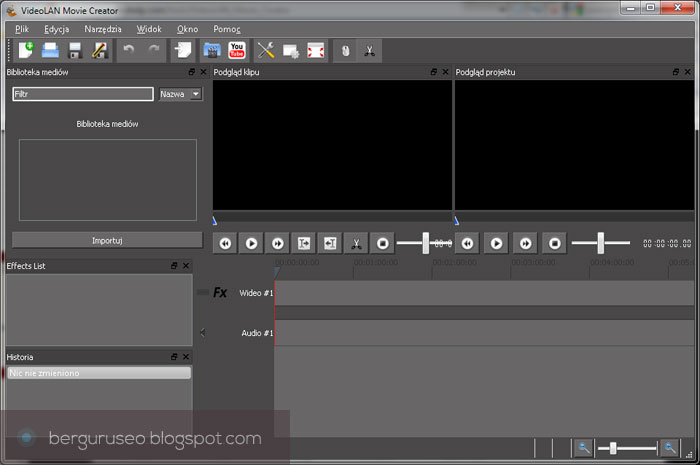The width and height of the screenshot is (700, 465).
Task: Open the Okno menu
Action: pos(188,29)
